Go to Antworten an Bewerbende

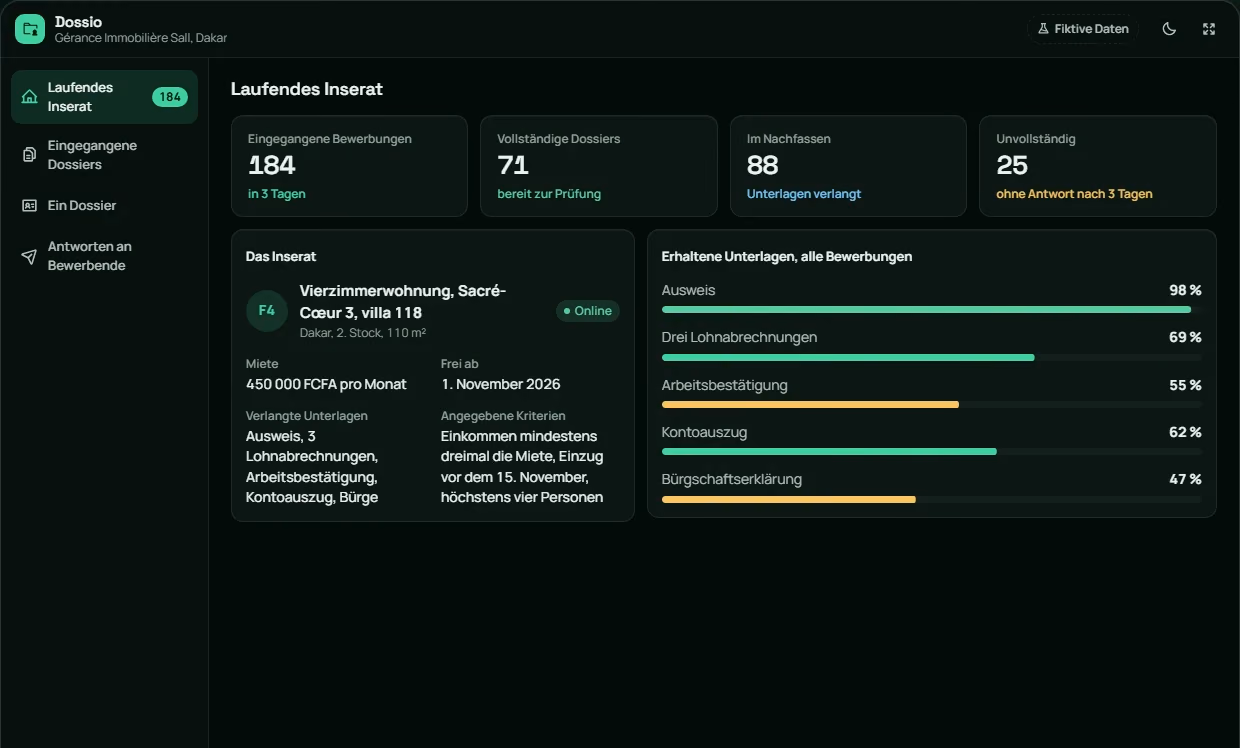click(x=104, y=256)
